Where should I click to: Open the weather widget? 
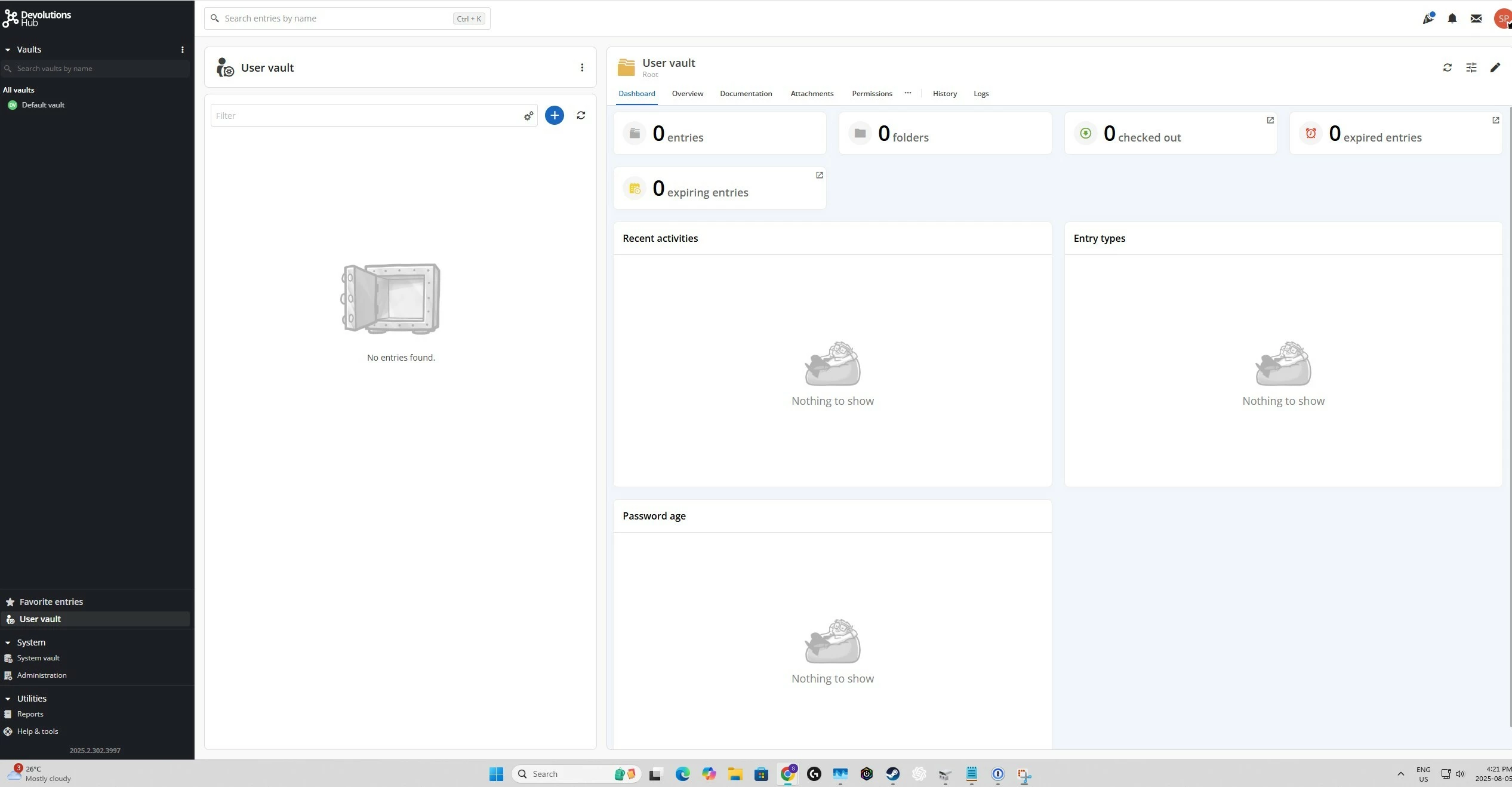pyautogui.click(x=39, y=774)
